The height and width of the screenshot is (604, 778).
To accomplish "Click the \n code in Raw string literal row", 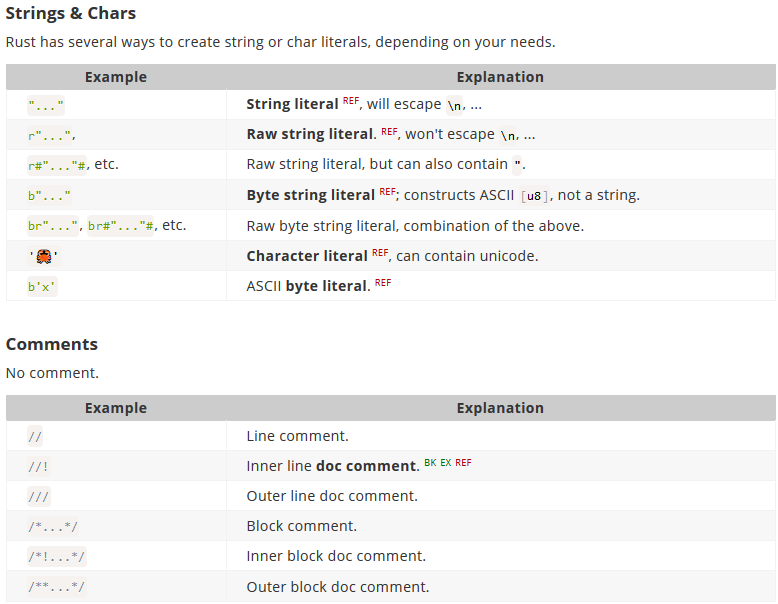I will [508, 135].
